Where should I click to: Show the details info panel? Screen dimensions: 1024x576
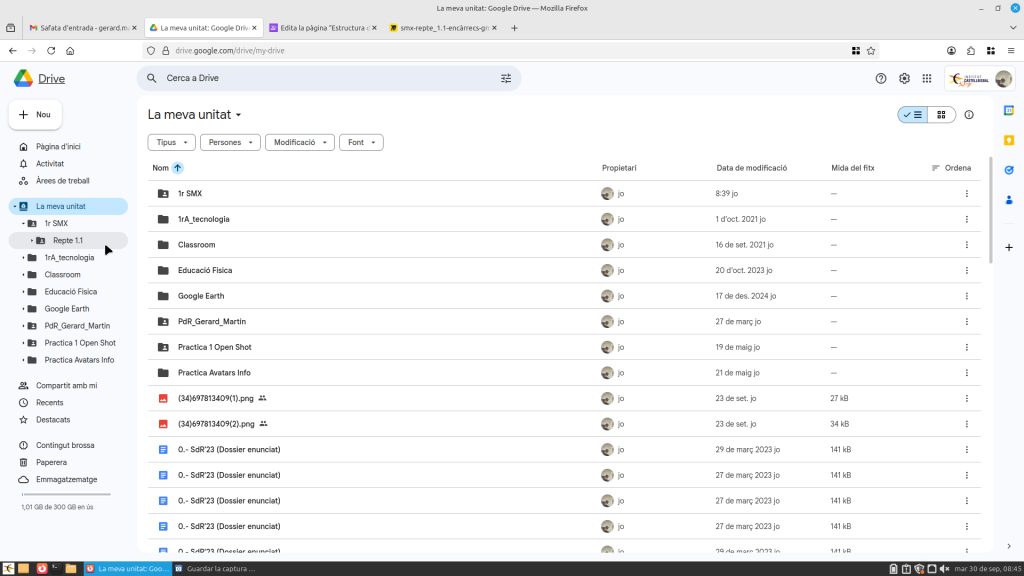pos(969,115)
